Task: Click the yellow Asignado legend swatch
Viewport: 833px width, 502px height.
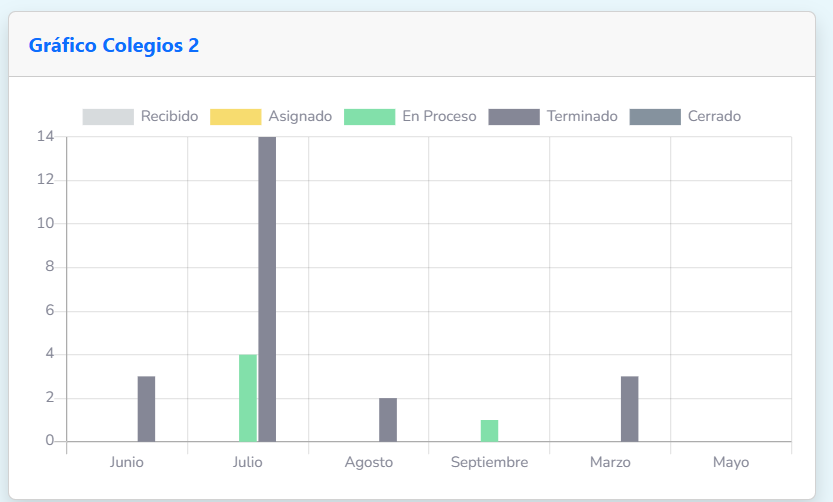Action: [x=235, y=117]
